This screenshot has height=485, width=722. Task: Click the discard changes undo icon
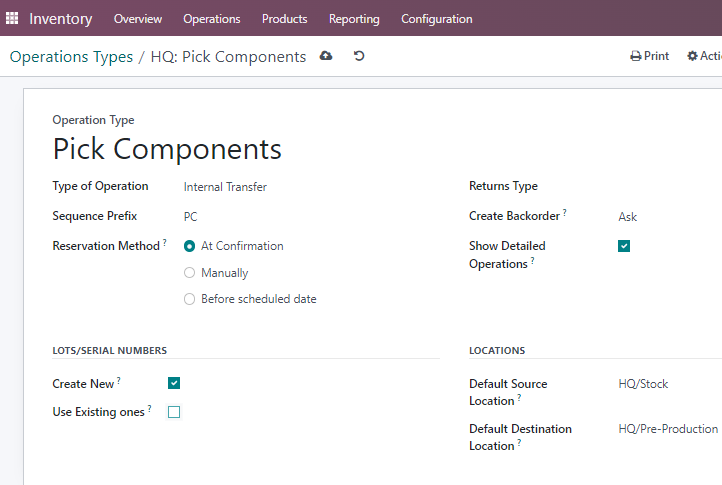359,56
